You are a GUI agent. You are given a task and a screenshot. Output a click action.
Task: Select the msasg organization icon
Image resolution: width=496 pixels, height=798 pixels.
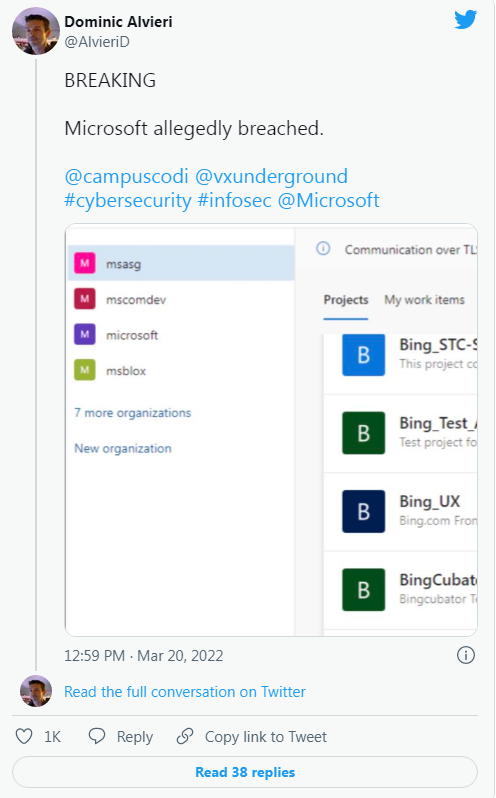[x=84, y=264]
